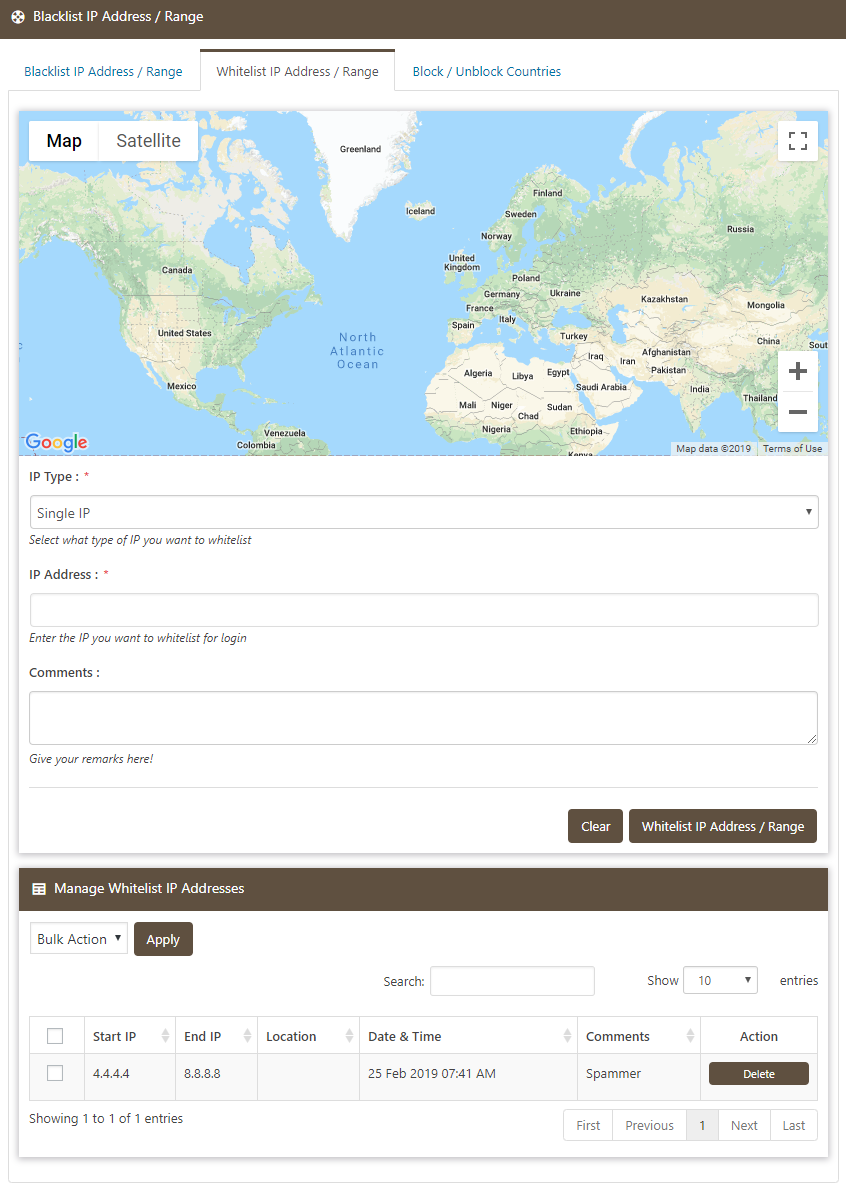The image size is (846, 1201).
Task: Click the United States label on the map
Action: point(185,333)
